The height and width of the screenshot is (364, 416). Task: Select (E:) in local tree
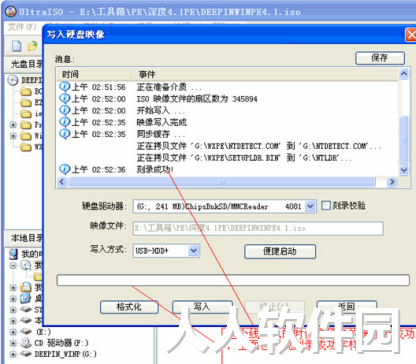point(43,332)
